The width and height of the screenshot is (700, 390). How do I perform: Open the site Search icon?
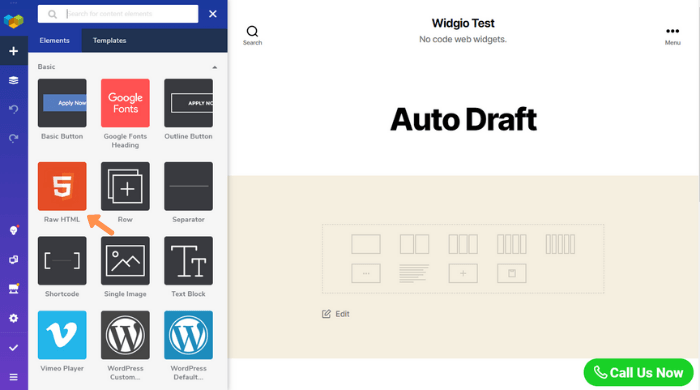point(252,35)
